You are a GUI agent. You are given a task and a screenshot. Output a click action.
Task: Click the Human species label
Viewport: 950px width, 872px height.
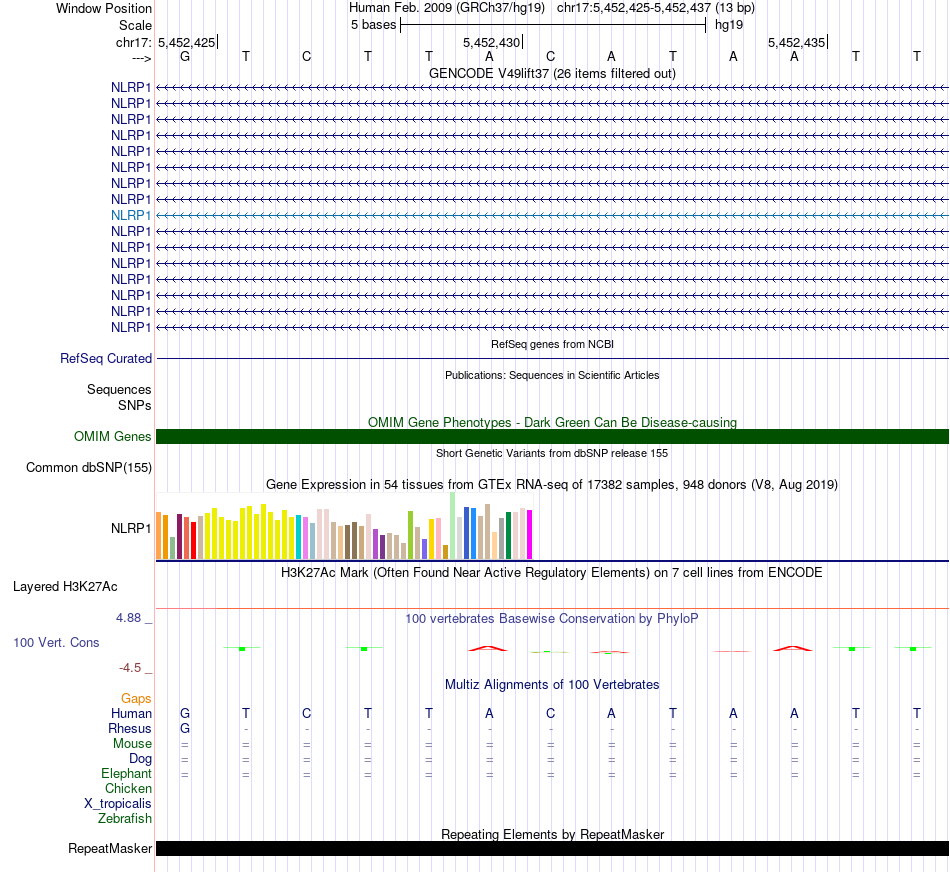coord(131,713)
